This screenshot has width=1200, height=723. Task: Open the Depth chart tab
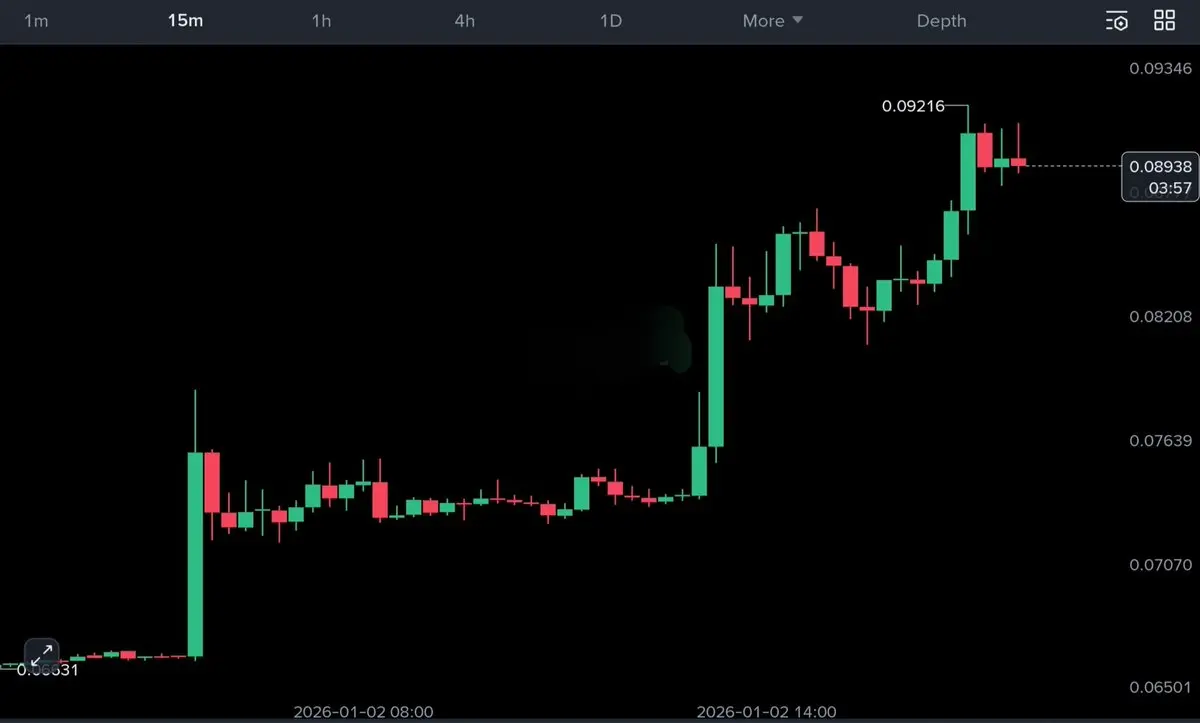(x=942, y=21)
